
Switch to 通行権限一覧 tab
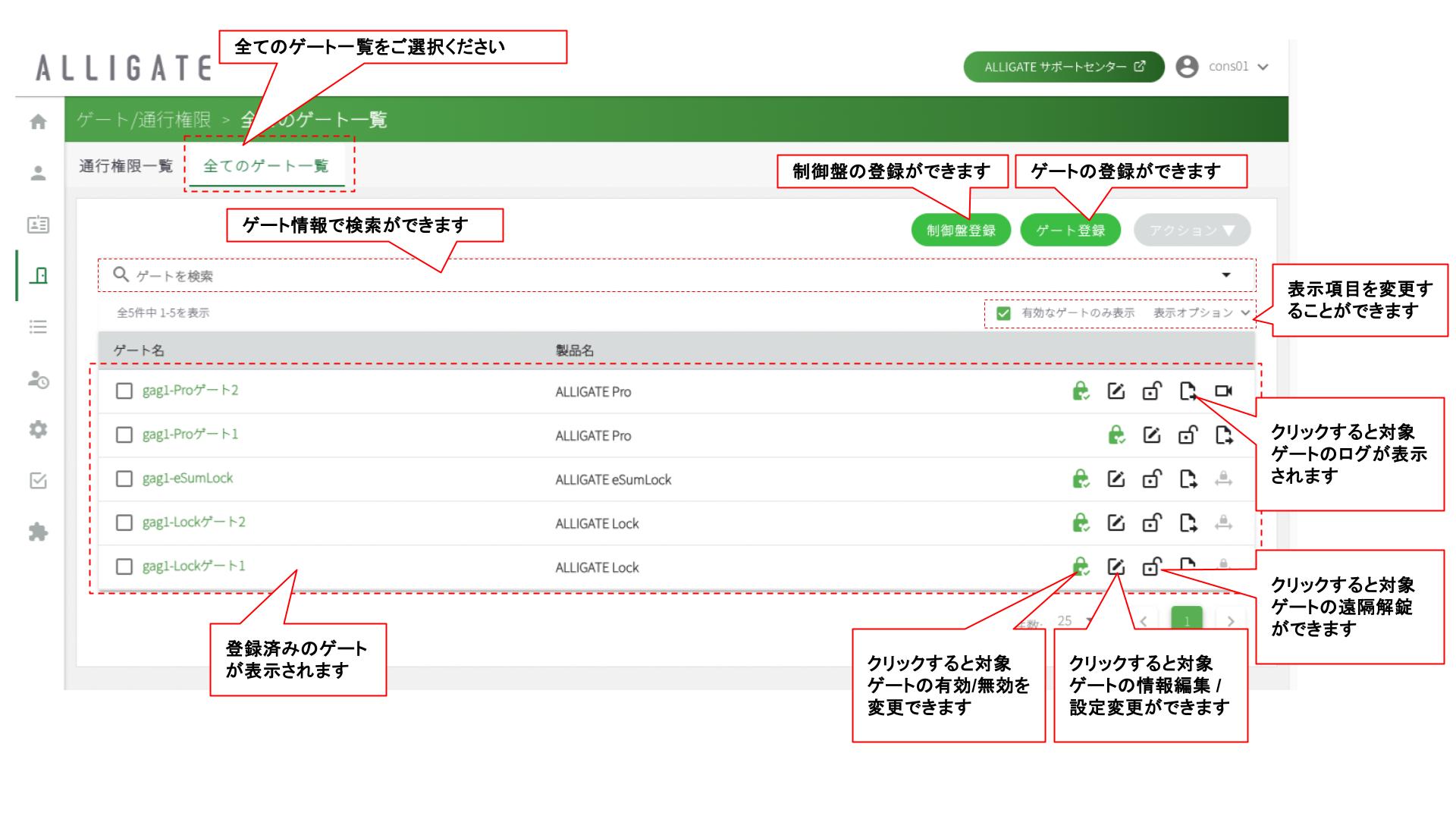click(x=126, y=166)
